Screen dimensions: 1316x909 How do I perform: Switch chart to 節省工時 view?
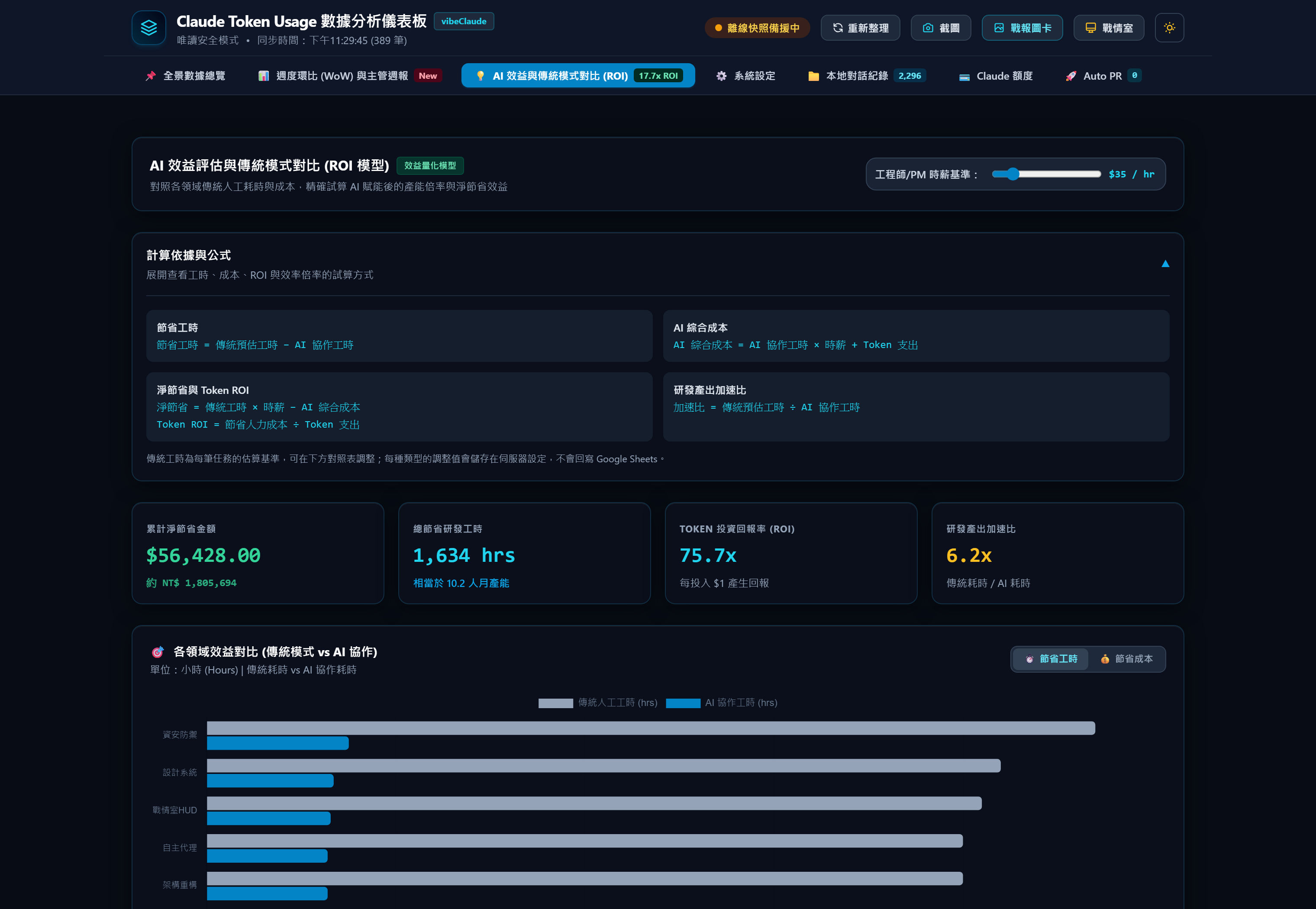(1051, 659)
